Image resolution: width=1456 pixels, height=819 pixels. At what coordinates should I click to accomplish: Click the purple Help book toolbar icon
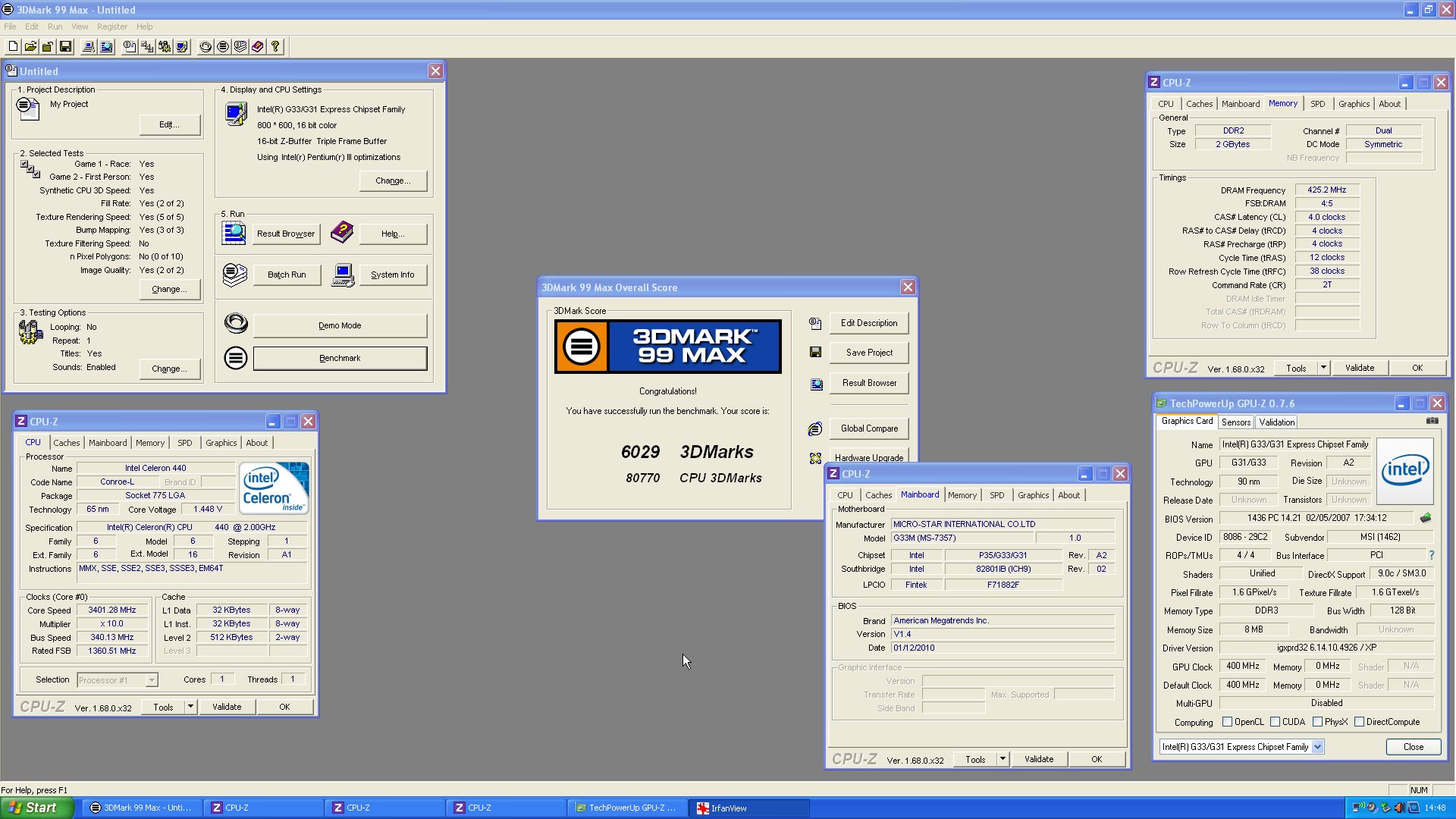click(x=258, y=47)
